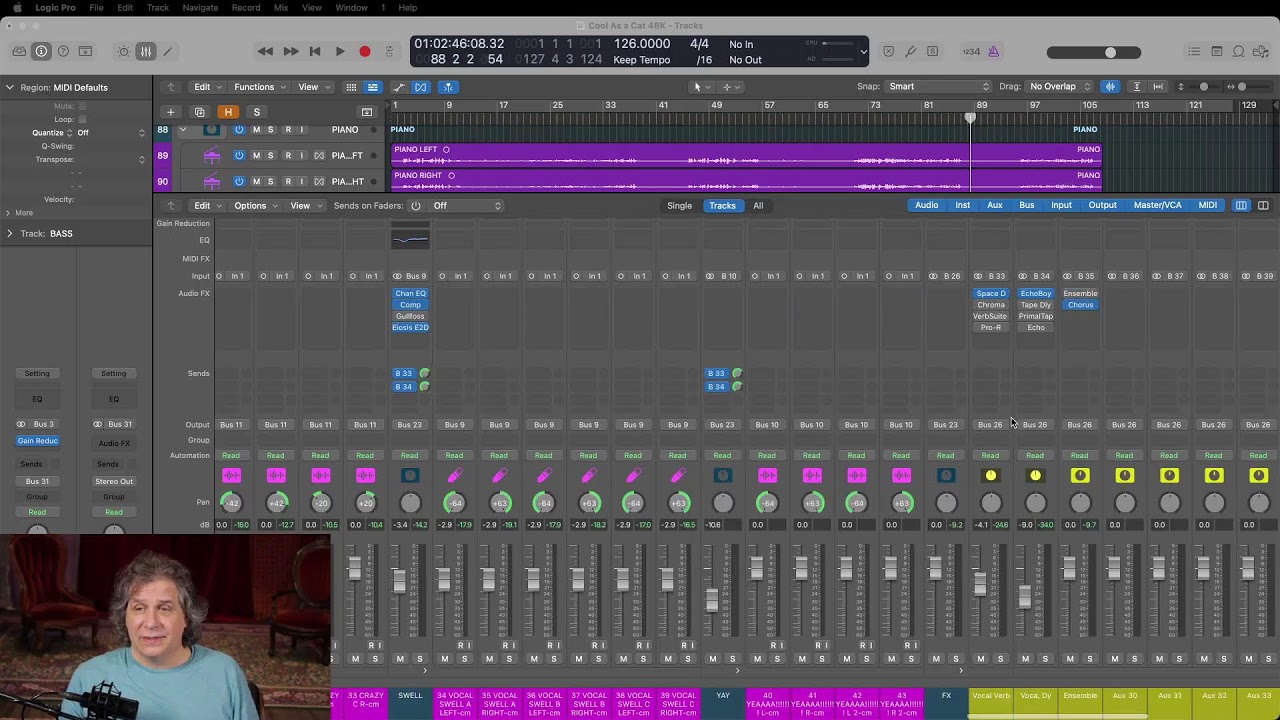Open the Chan EQ plugin slot
The height and width of the screenshot is (720, 1280).
[410, 294]
